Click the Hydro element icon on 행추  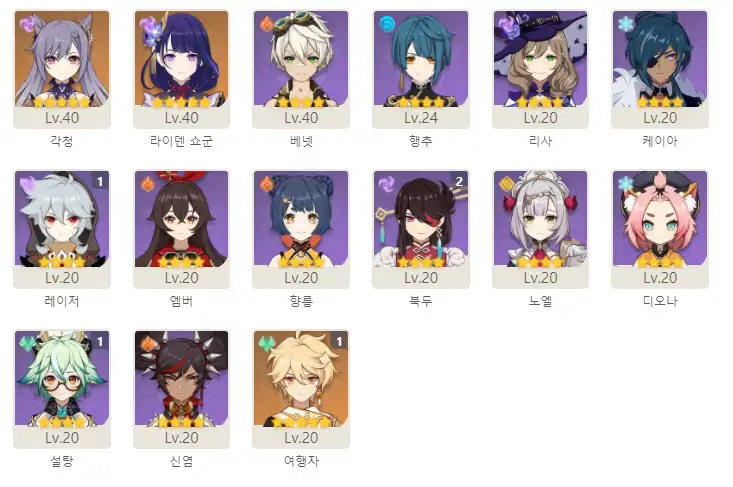[387, 23]
